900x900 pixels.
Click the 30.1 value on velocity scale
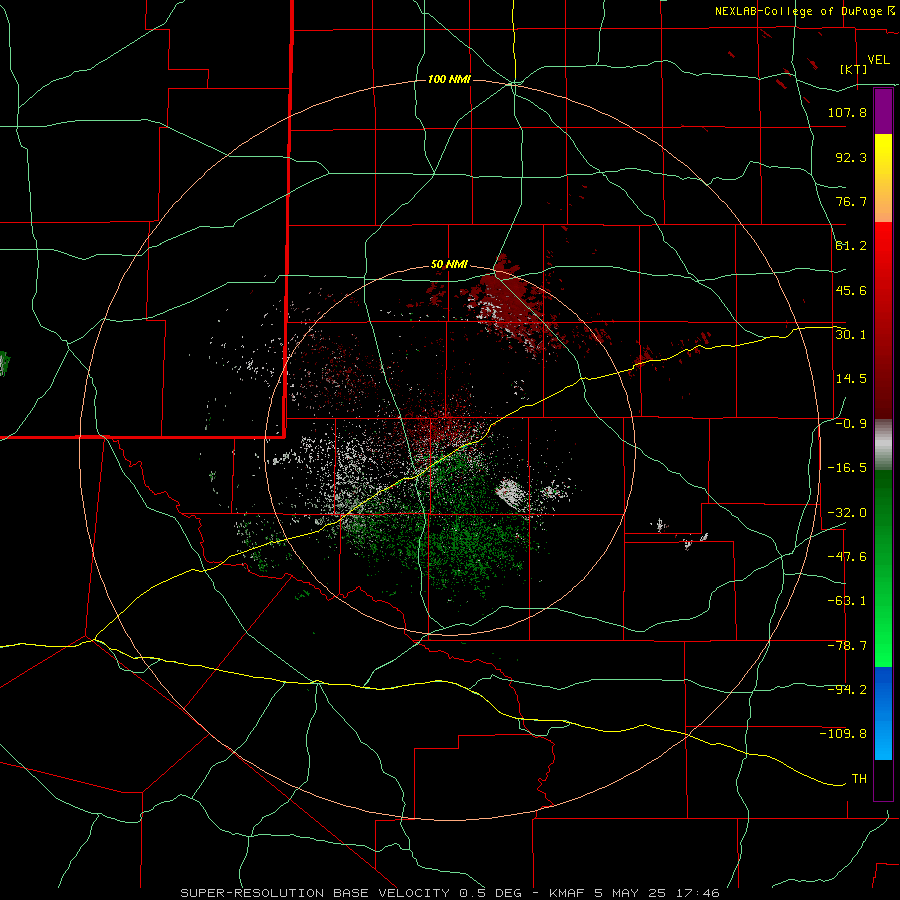[851, 335]
